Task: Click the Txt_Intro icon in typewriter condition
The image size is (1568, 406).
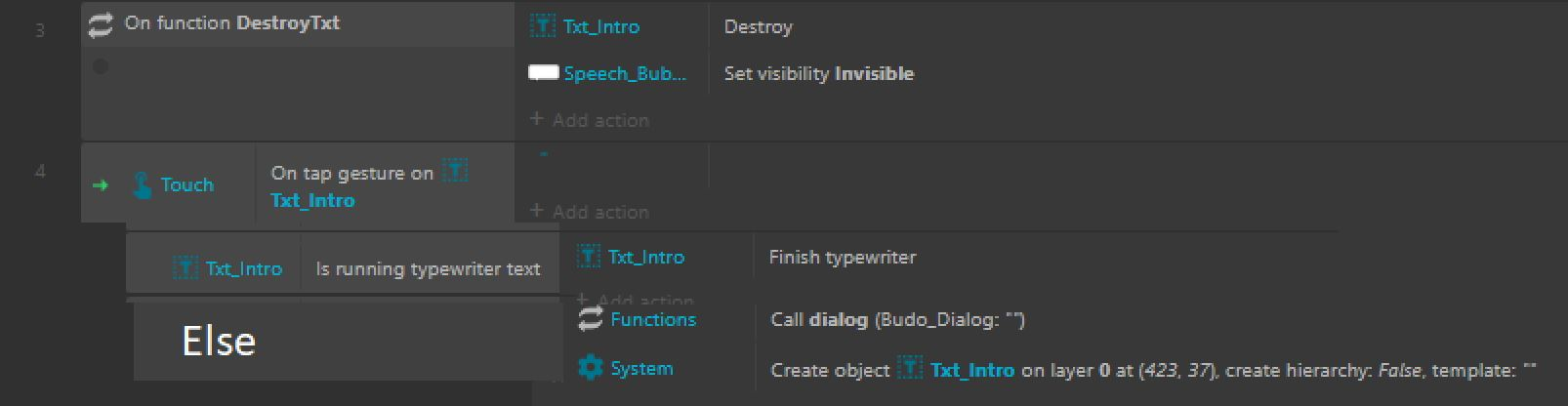Action: point(186,267)
